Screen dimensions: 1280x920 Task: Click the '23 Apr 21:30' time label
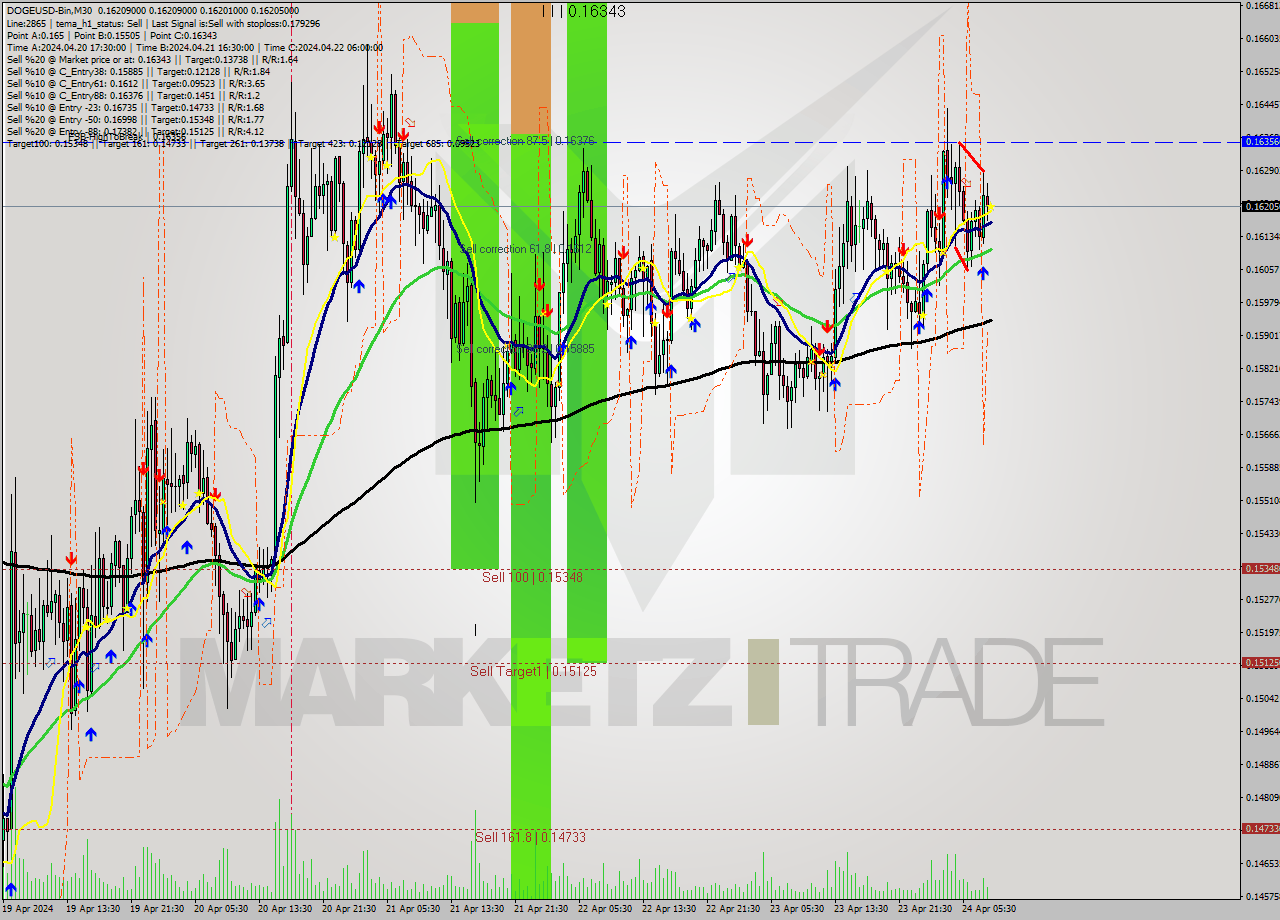924,909
